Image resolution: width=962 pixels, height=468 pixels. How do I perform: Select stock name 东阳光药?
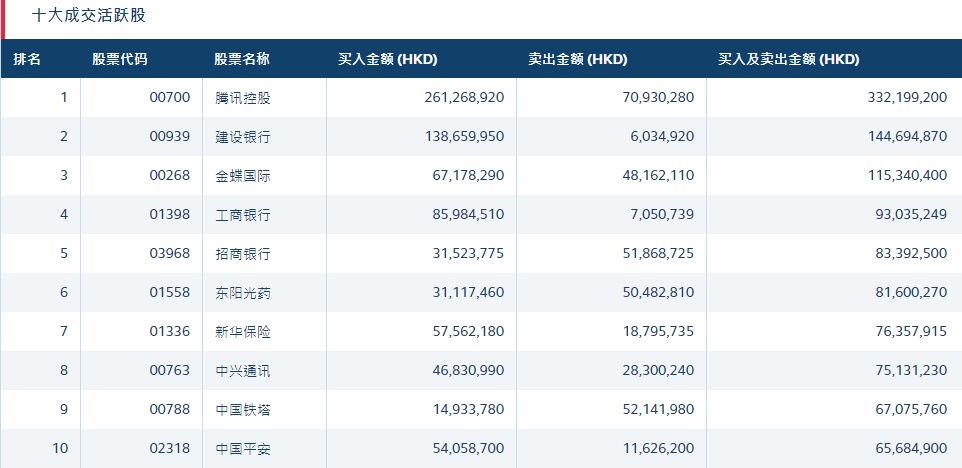tap(243, 293)
